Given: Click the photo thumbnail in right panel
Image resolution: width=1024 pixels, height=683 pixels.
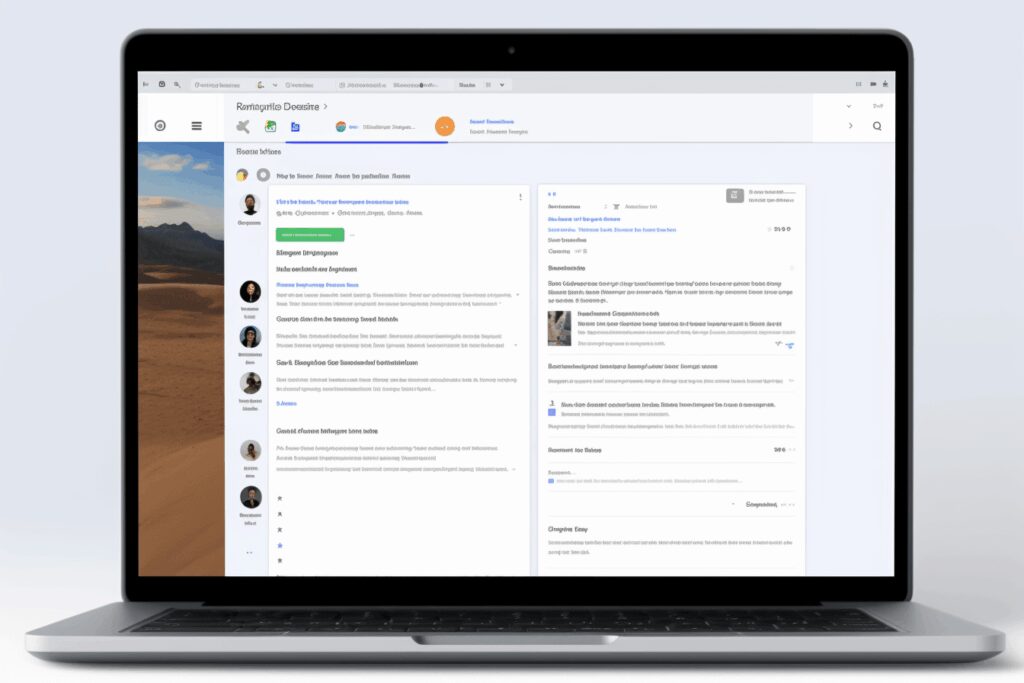Looking at the screenshot, I should coord(560,328).
